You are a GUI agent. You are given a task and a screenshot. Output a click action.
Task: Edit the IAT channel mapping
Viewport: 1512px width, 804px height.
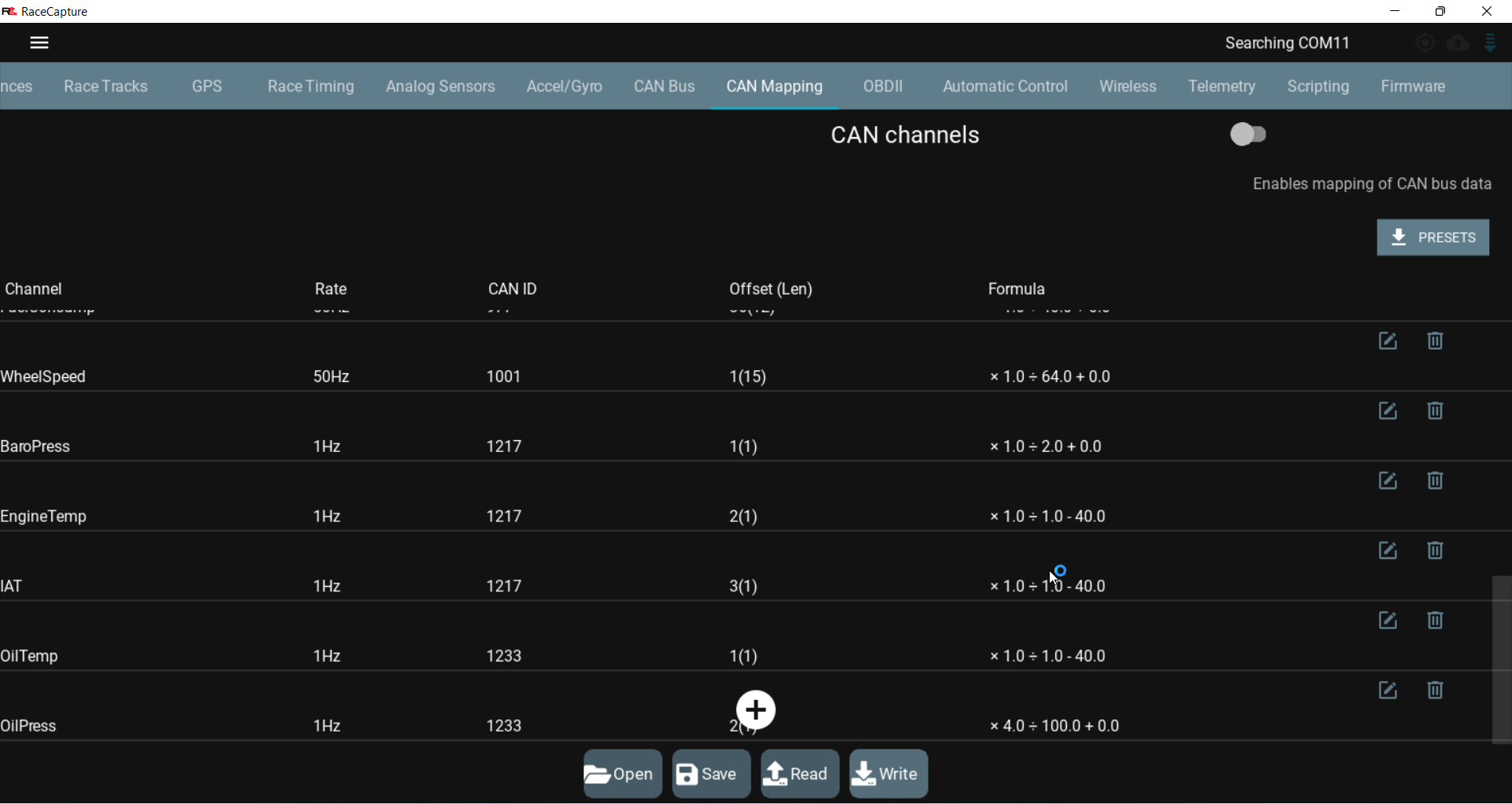pos(1388,552)
